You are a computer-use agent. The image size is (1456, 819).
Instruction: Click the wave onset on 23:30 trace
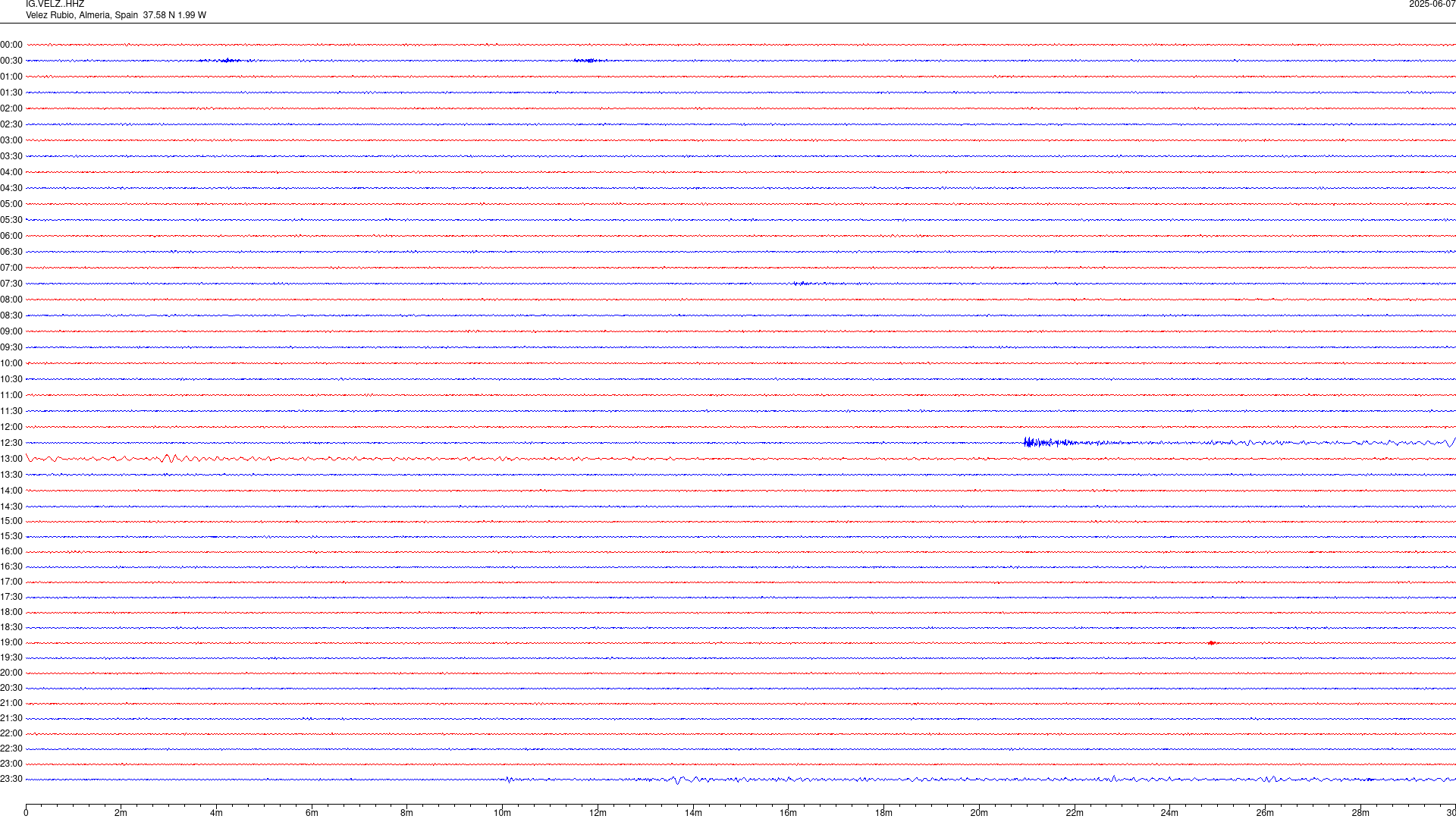click(x=509, y=780)
